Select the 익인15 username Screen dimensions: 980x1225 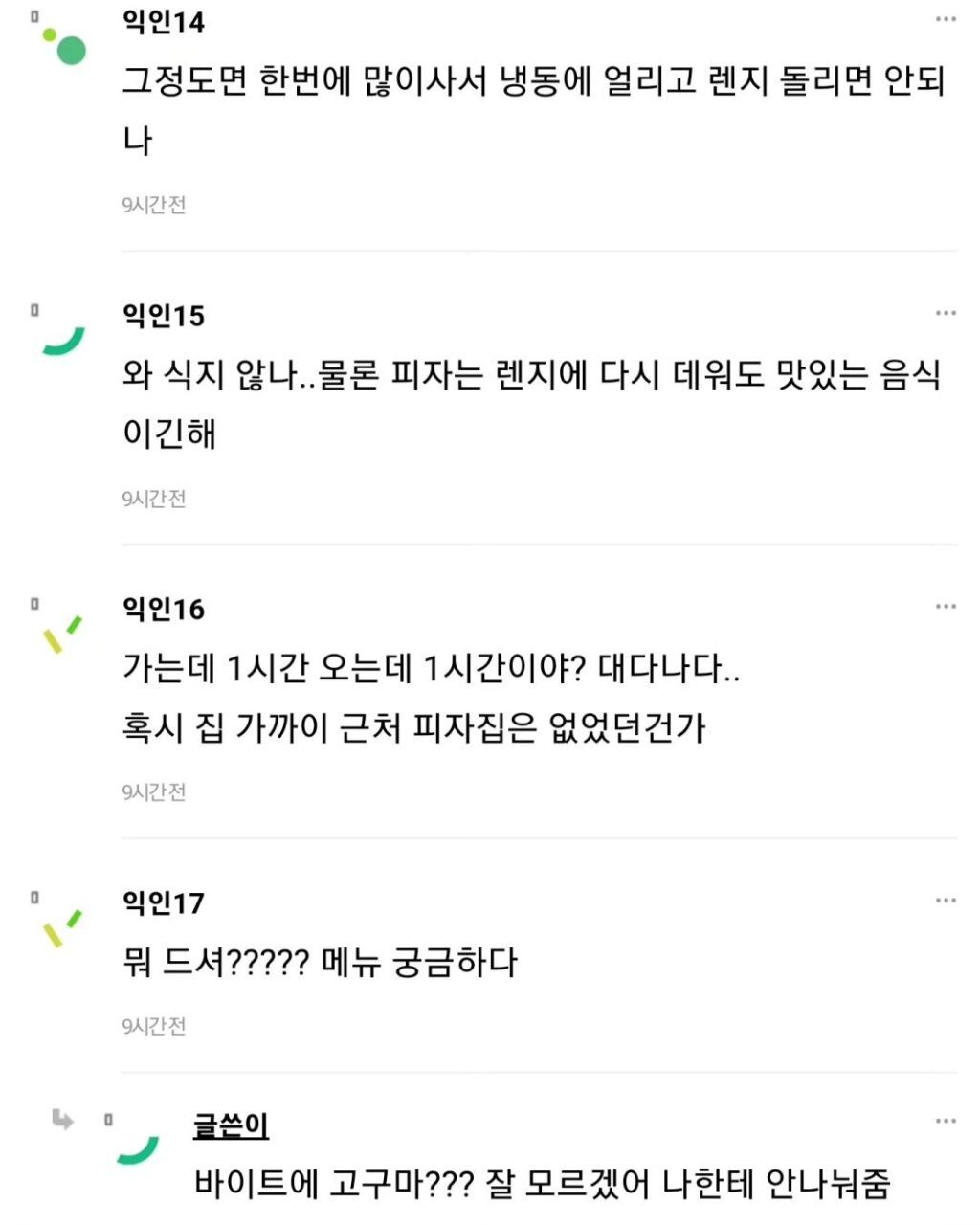click(x=164, y=315)
